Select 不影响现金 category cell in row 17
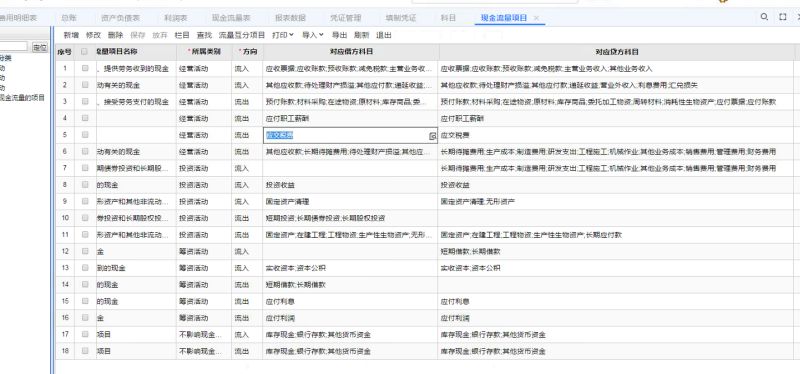The image size is (800, 374). pos(204,335)
